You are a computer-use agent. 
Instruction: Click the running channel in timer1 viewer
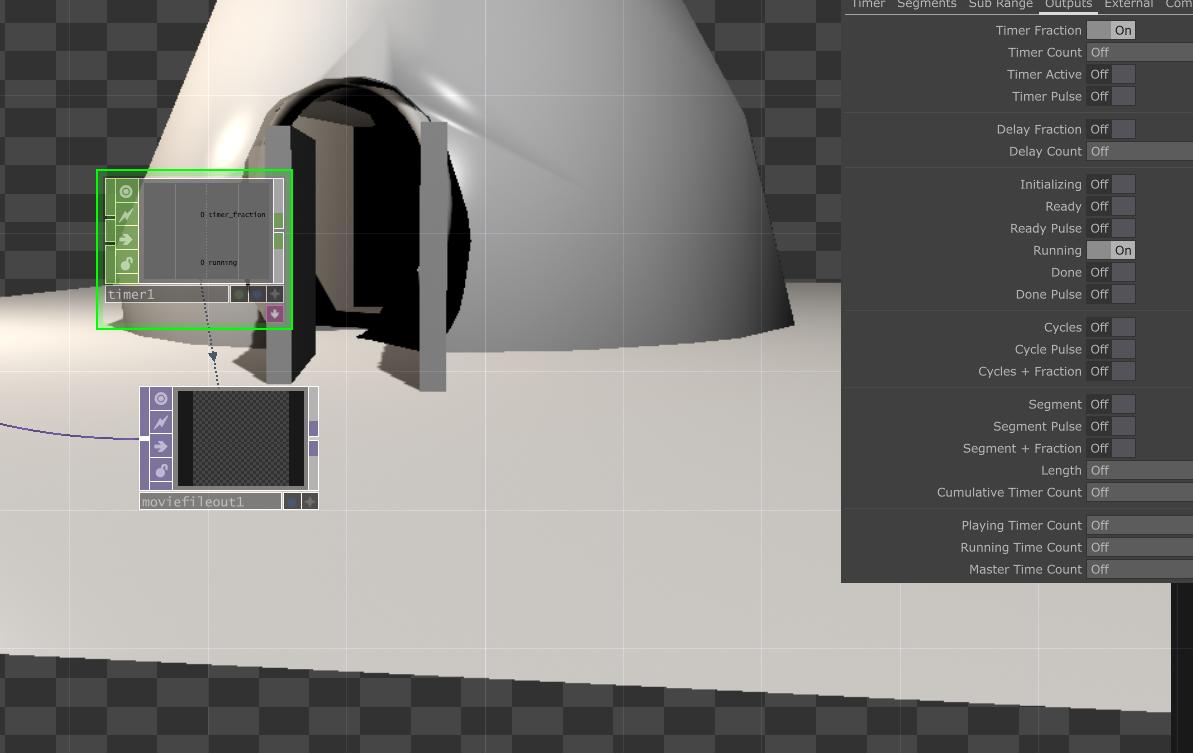pyautogui.click(x=219, y=262)
